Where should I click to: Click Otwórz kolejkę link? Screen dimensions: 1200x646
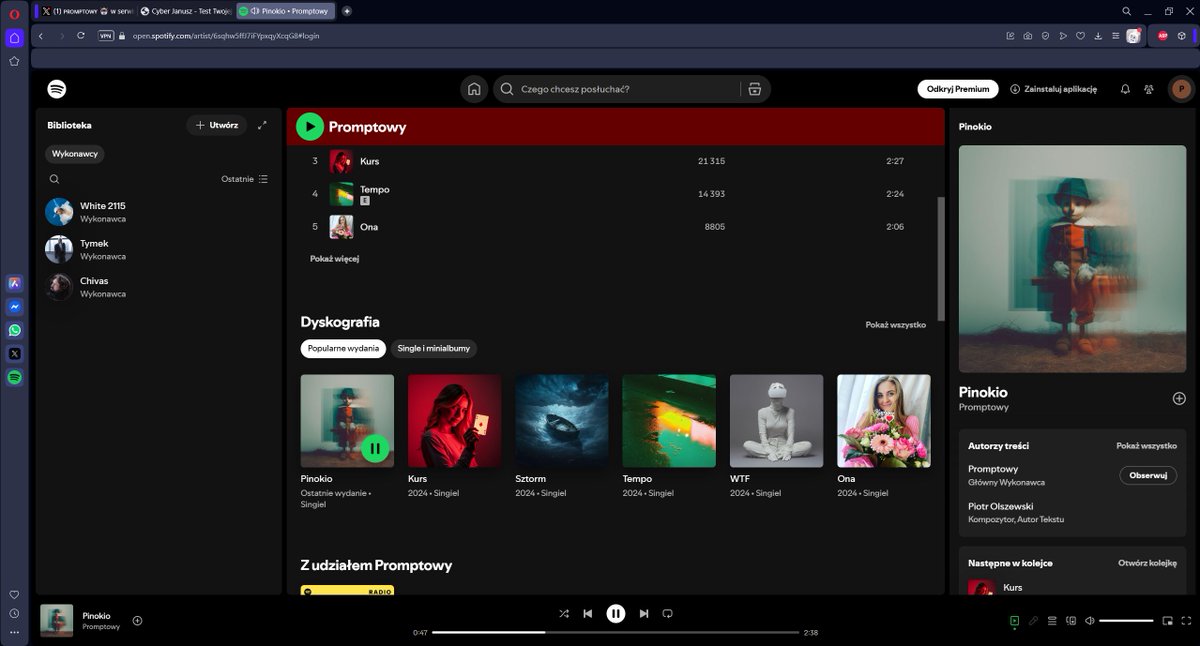point(1147,563)
